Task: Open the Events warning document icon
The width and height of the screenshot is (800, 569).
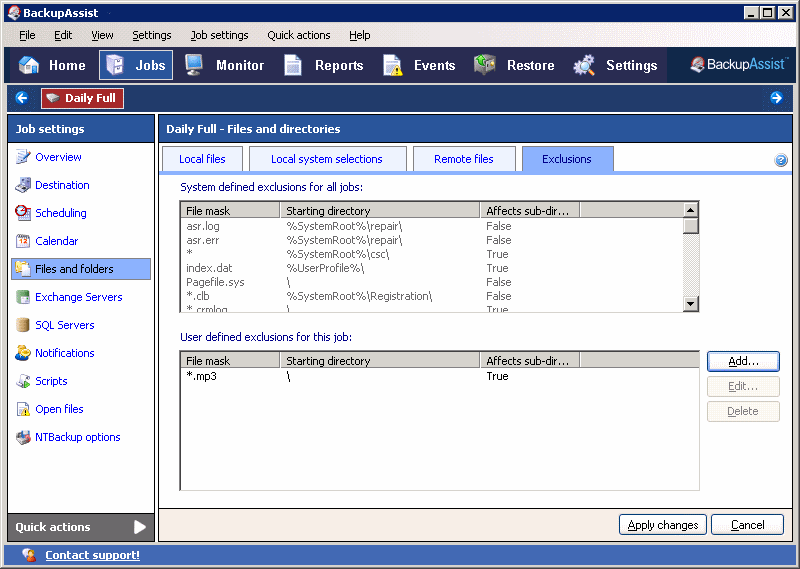Action: [392, 65]
